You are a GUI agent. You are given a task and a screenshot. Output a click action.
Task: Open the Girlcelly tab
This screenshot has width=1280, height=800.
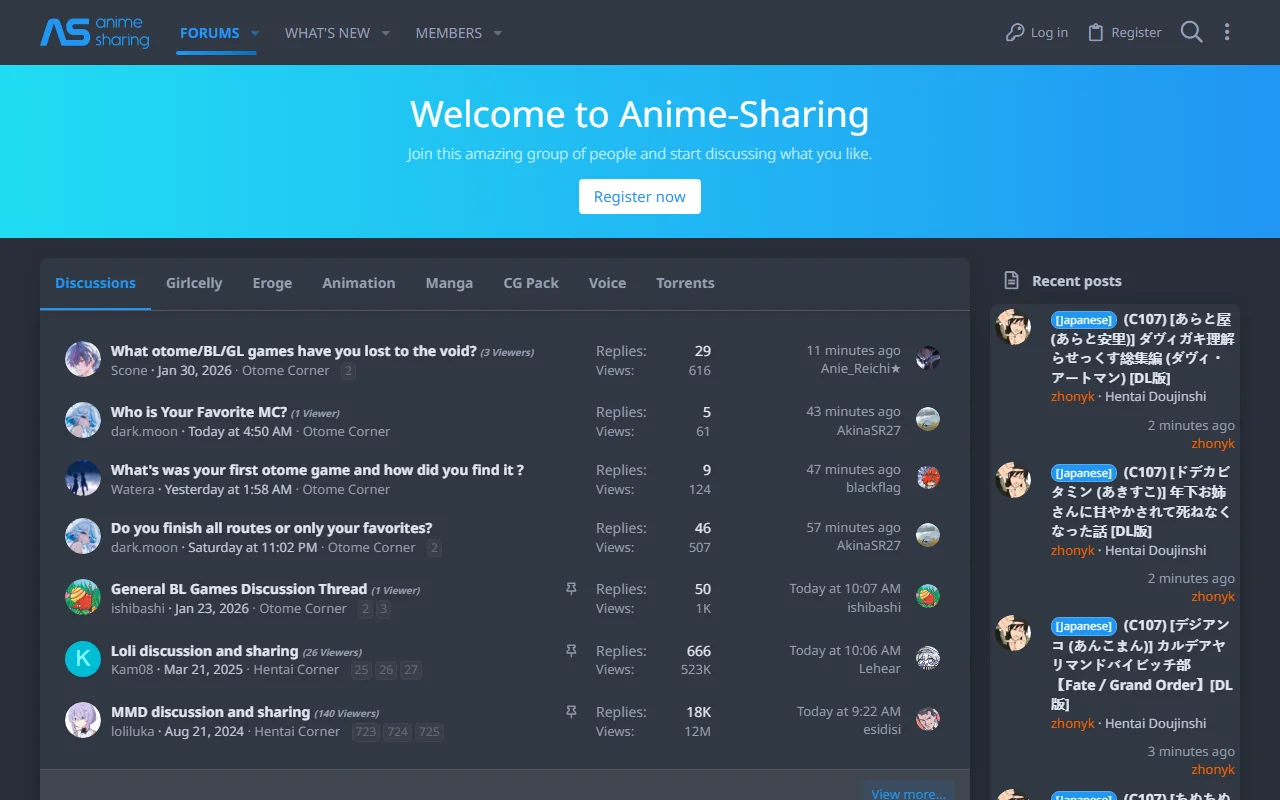[194, 283]
